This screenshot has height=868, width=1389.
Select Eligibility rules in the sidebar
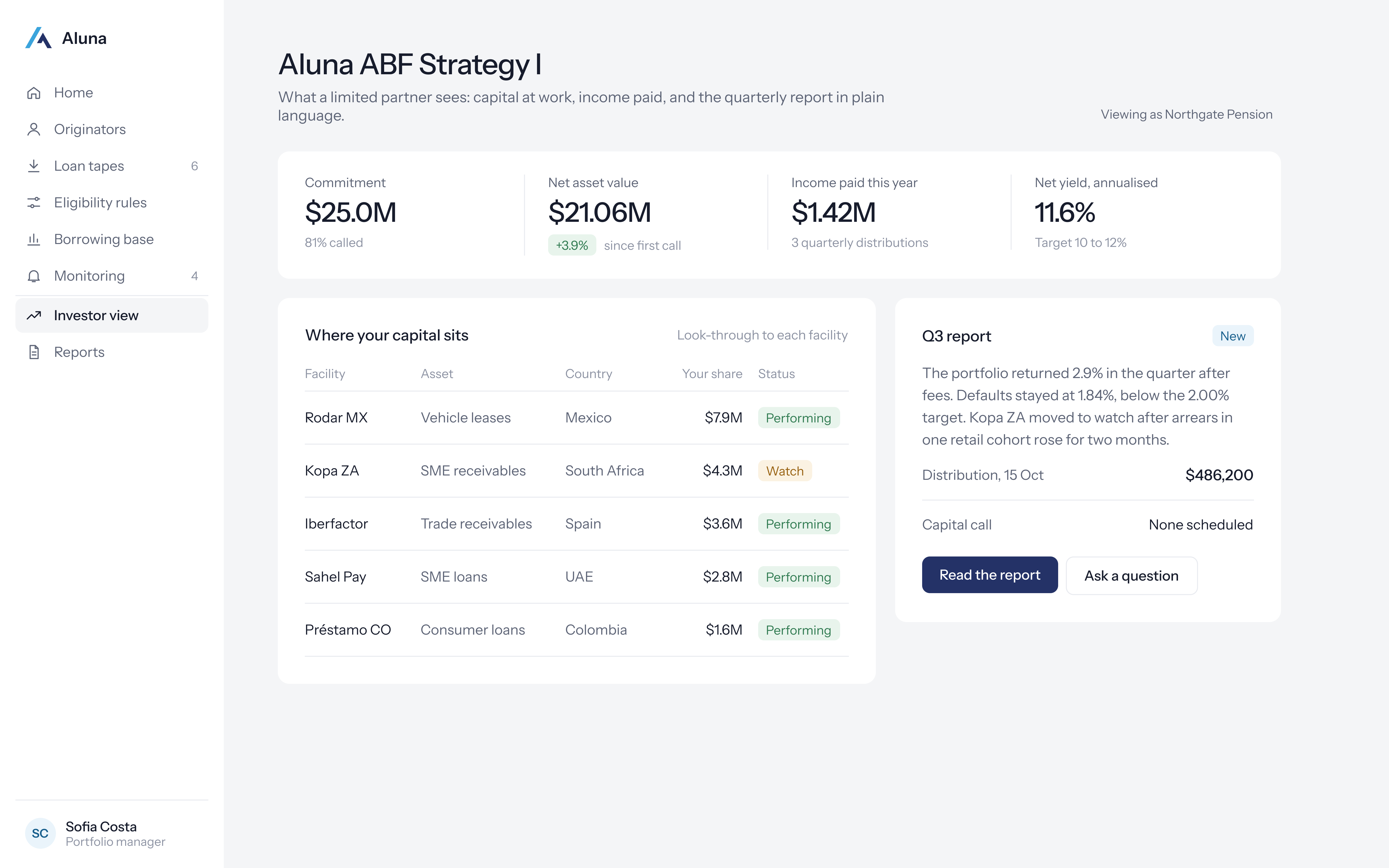[112, 203]
